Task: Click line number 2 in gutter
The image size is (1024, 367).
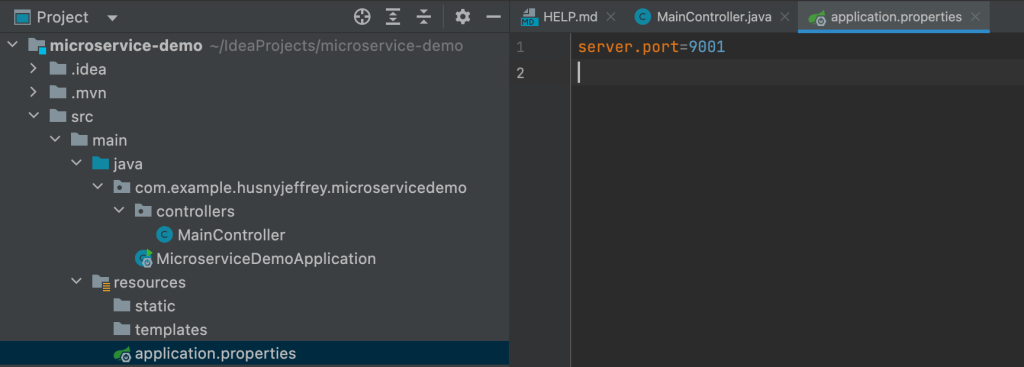Action: tap(520, 72)
